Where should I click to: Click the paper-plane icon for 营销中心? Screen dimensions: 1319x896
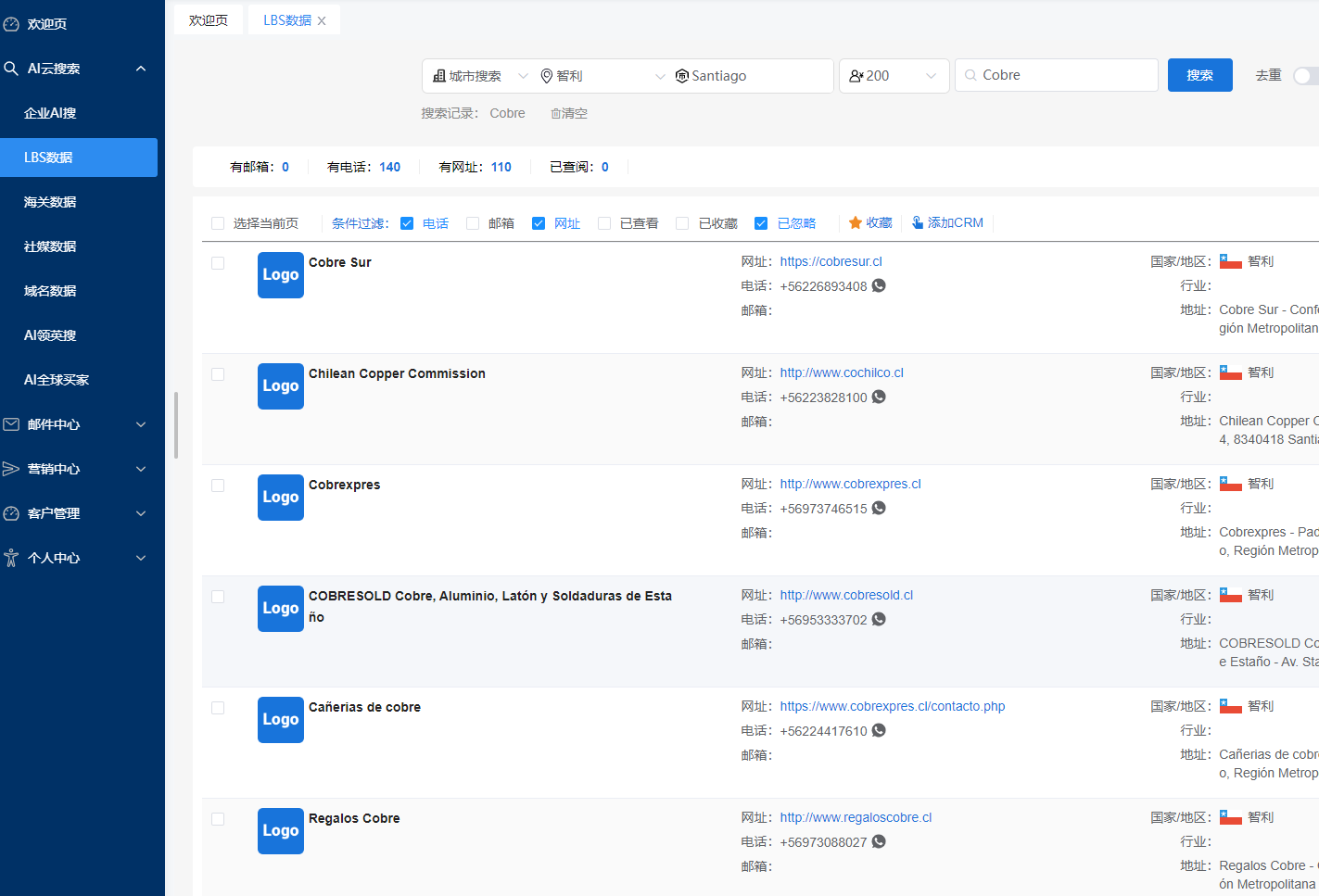point(11,469)
